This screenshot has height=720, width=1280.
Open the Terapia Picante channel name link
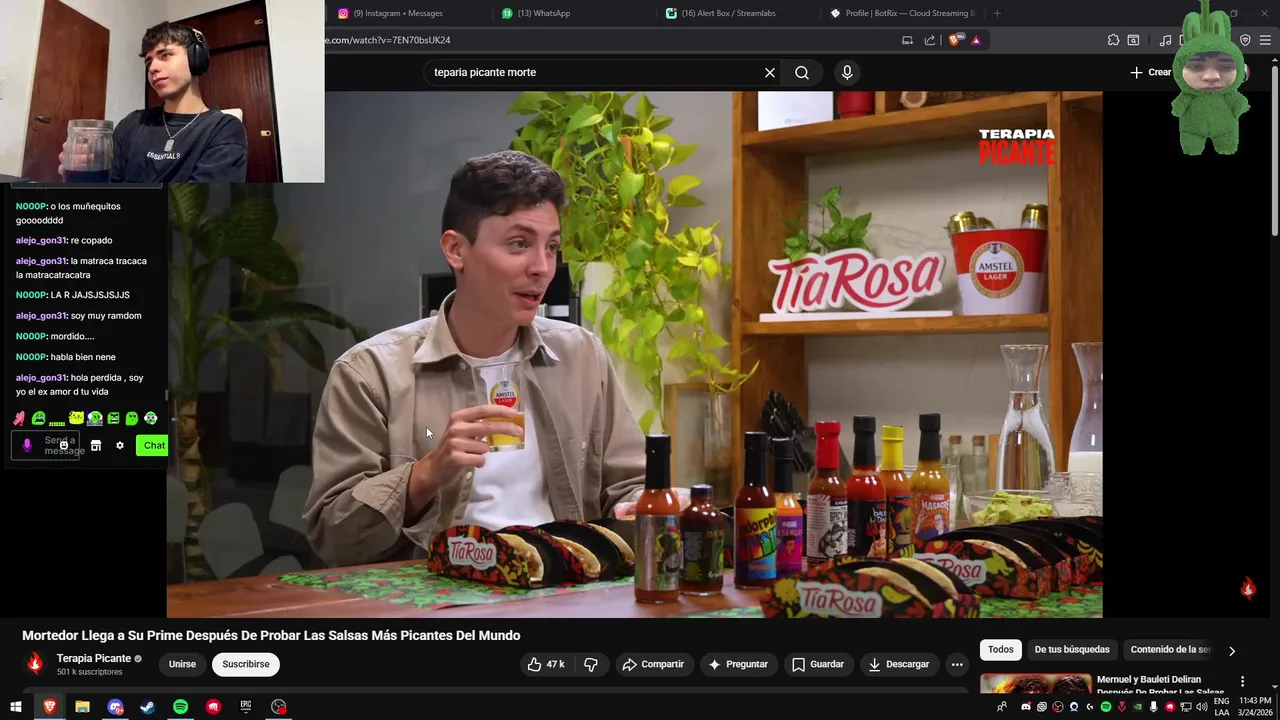[94, 658]
